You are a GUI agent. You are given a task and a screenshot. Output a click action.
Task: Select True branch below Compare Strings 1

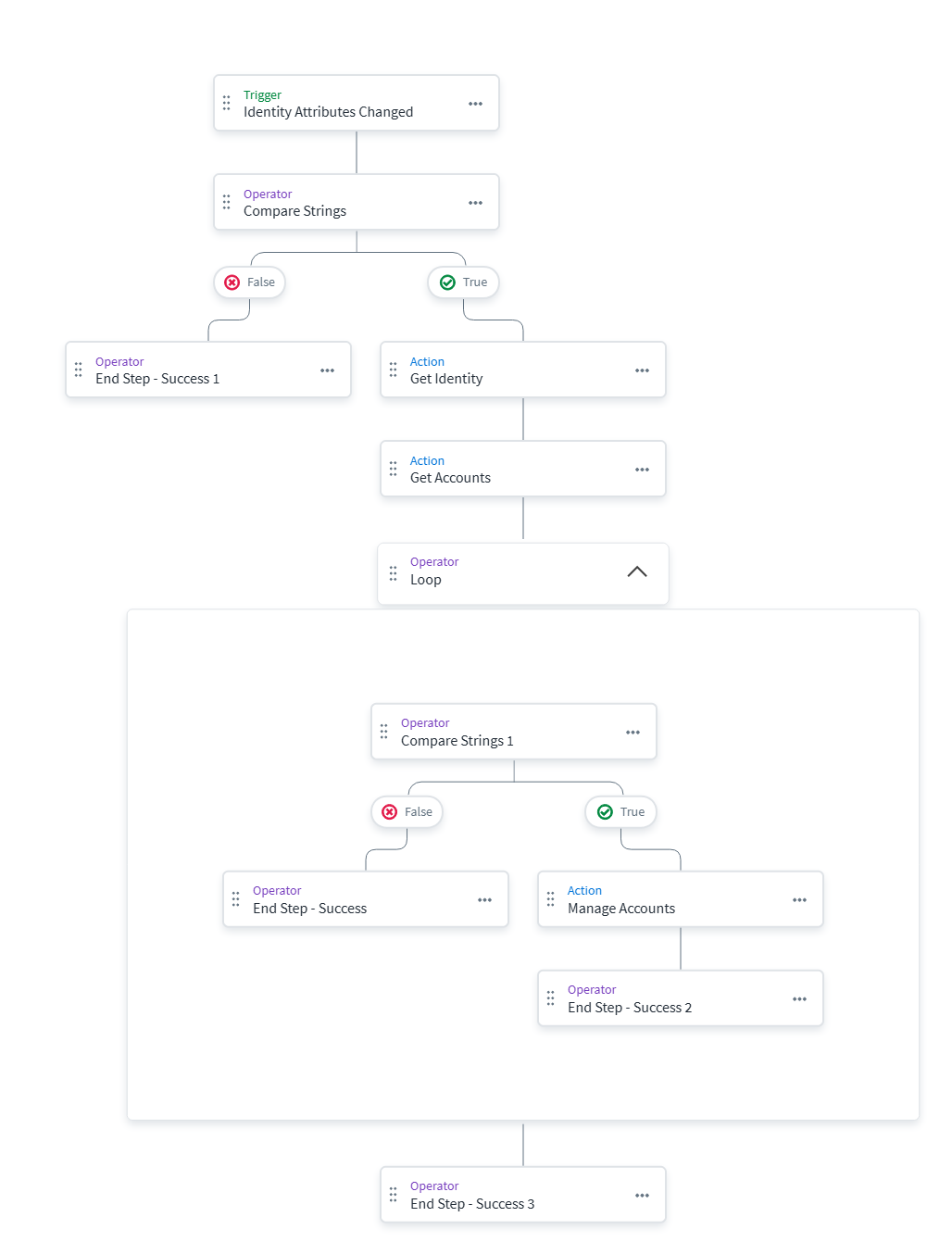[x=620, y=812]
